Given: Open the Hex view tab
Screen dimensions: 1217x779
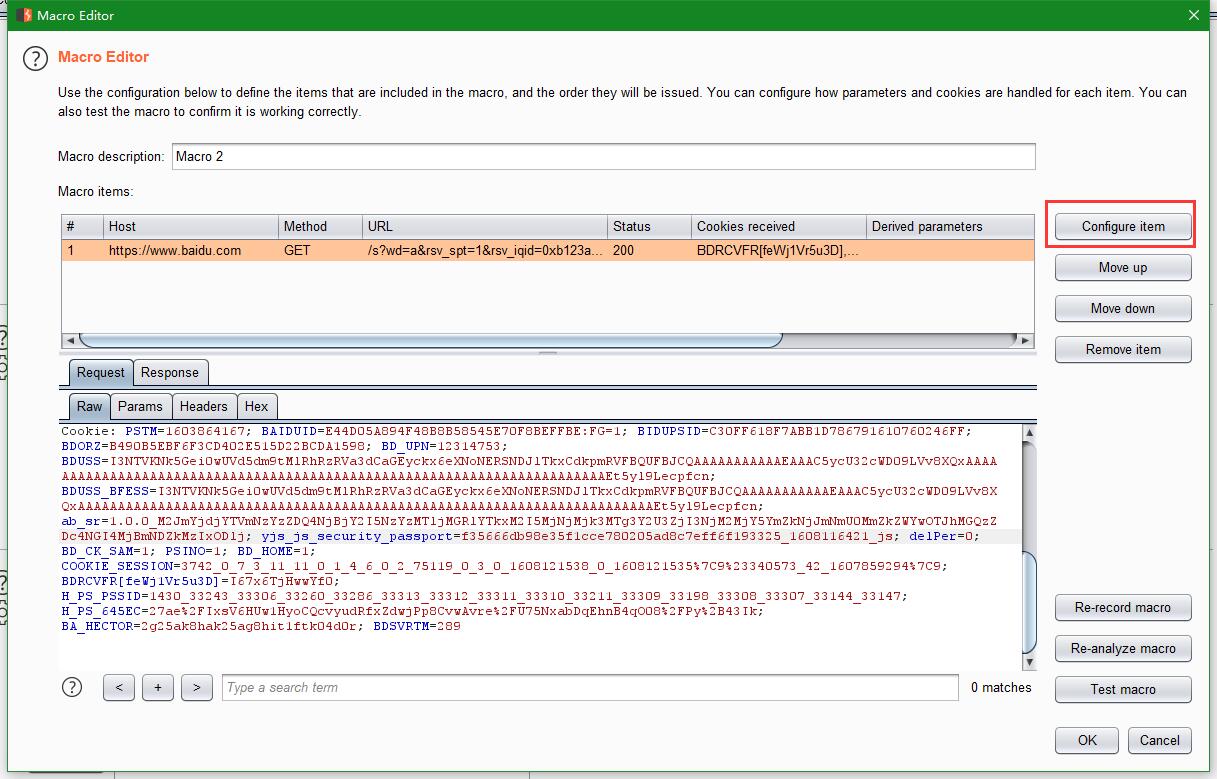Looking at the screenshot, I should (x=257, y=406).
